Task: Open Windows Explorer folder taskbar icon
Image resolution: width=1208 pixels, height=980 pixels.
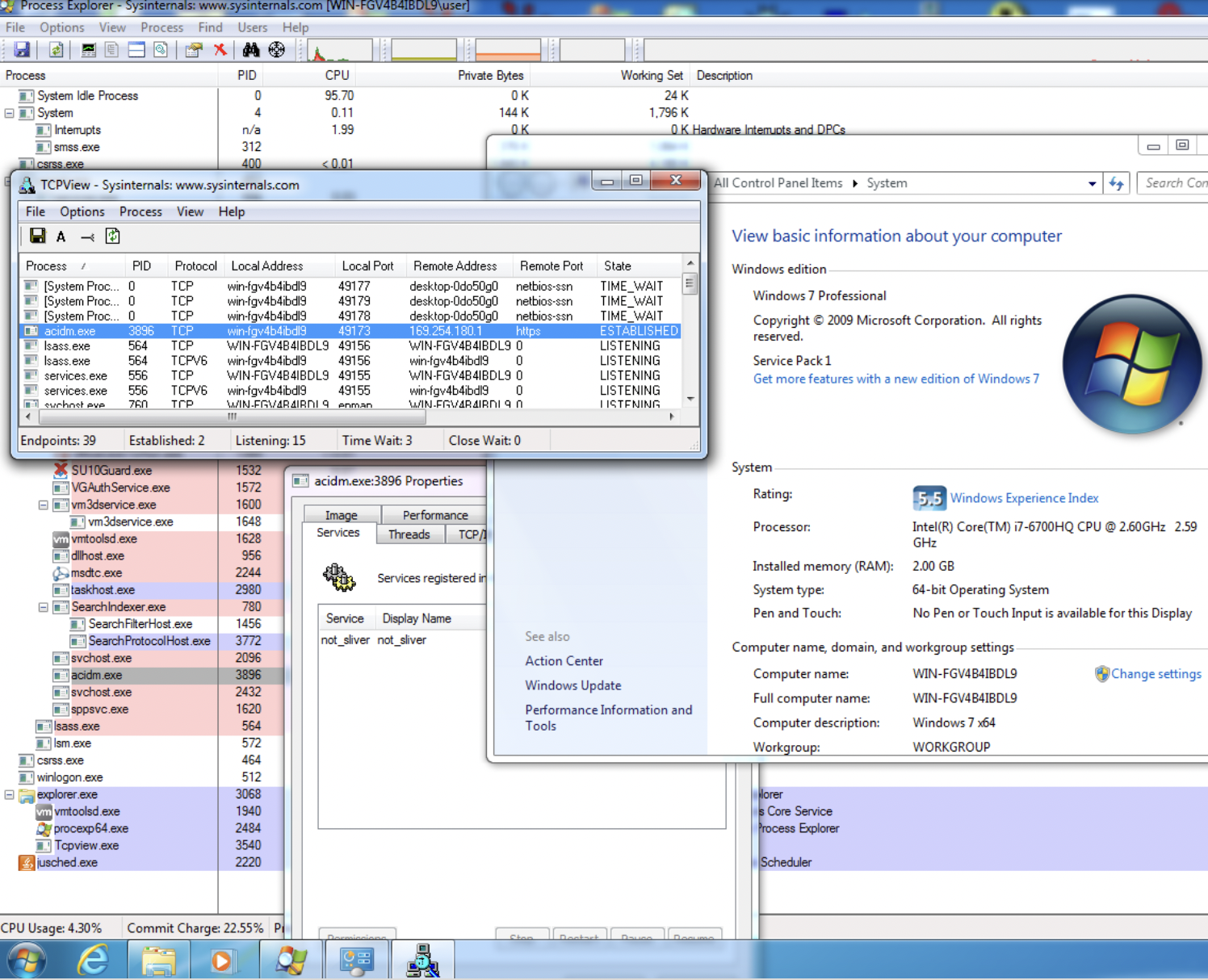Action: point(158,960)
